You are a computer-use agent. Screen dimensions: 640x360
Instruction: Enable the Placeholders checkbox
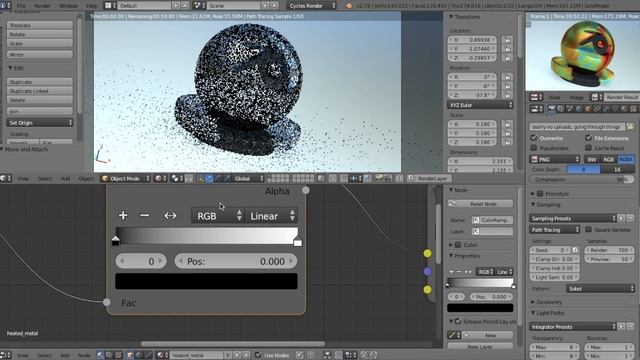(x=533, y=147)
